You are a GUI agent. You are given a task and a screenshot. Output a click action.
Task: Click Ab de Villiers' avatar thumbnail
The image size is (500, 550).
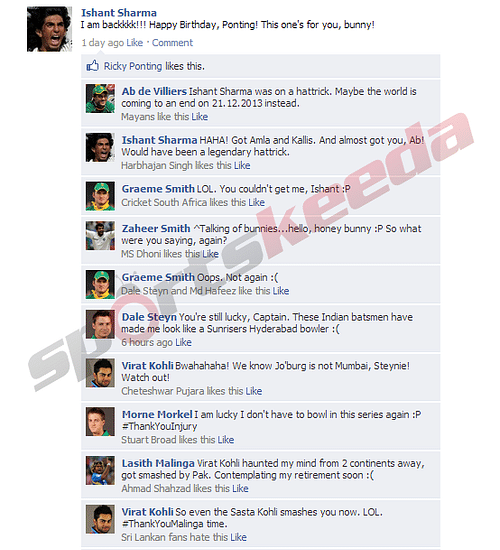100,98
